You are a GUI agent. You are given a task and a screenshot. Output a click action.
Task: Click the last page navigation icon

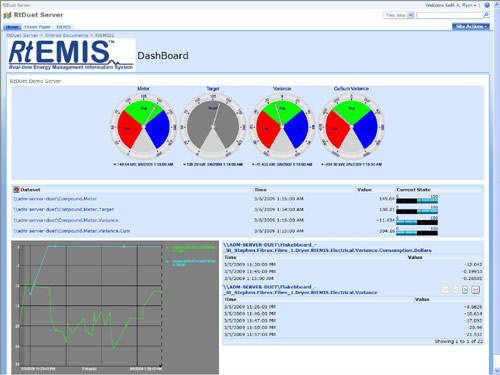tap(475, 290)
